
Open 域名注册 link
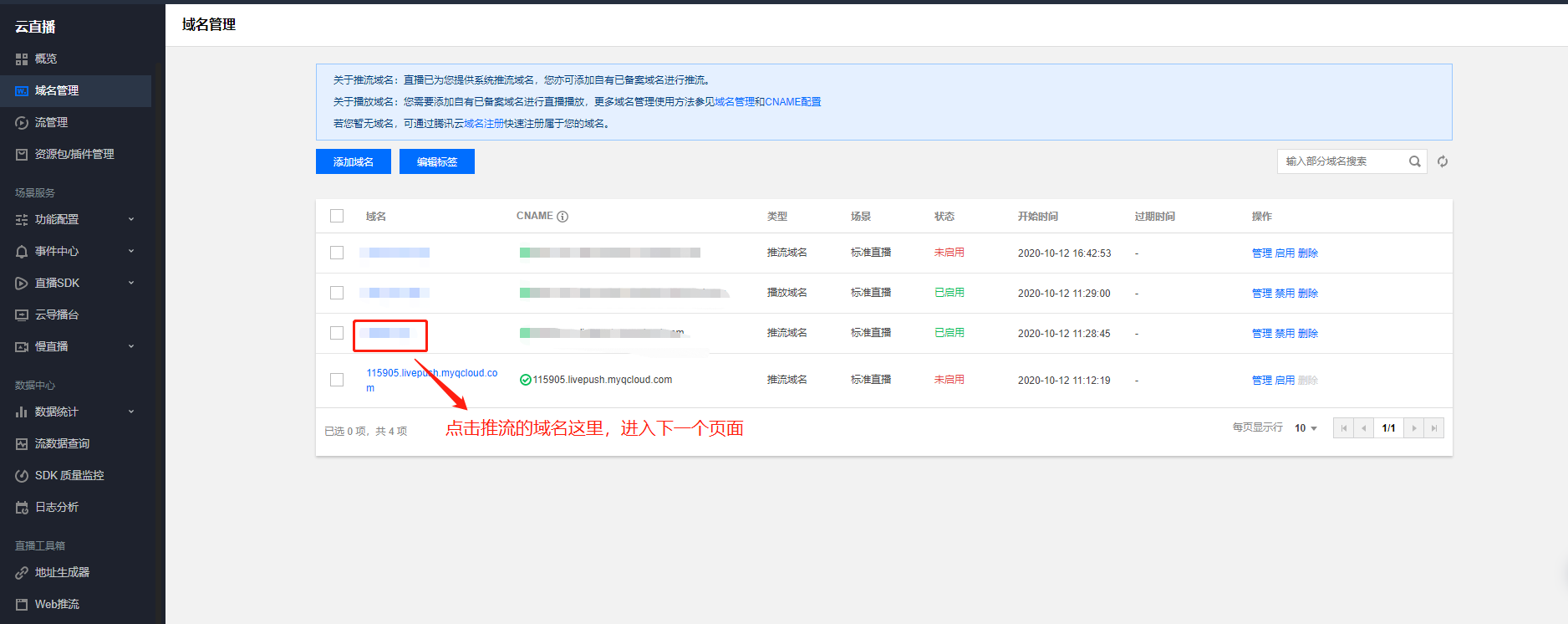point(484,124)
